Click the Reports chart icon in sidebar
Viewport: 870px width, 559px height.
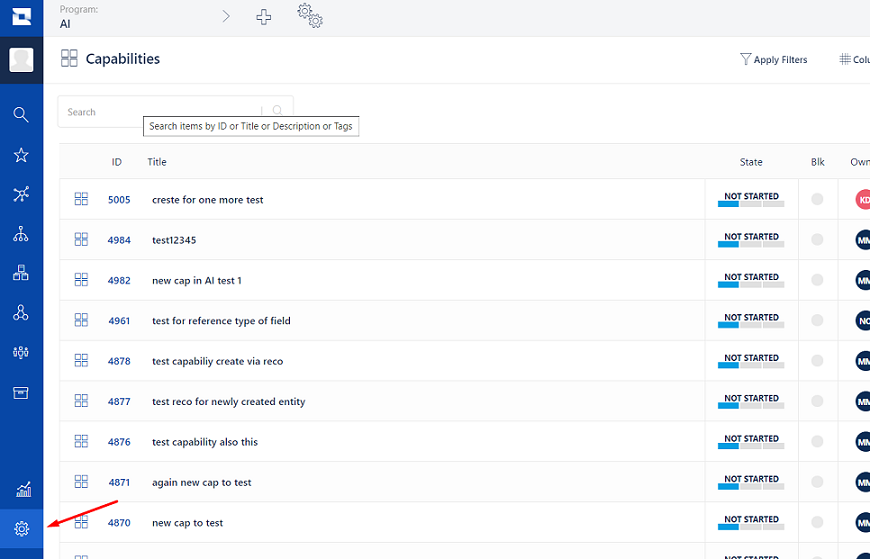(x=21, y=489)
